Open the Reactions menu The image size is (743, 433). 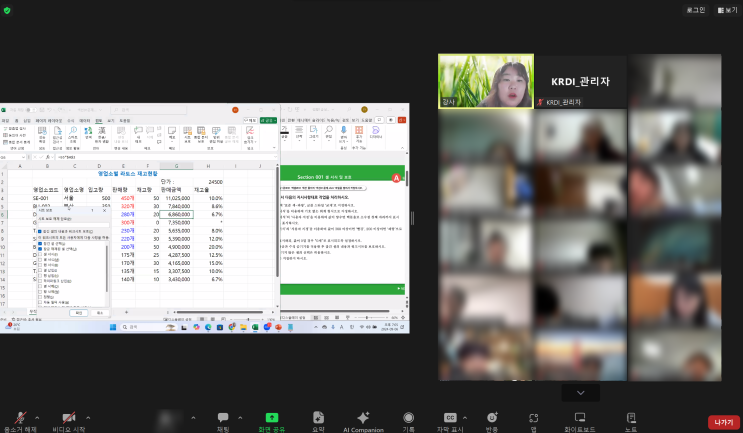[x=492, y=418]
